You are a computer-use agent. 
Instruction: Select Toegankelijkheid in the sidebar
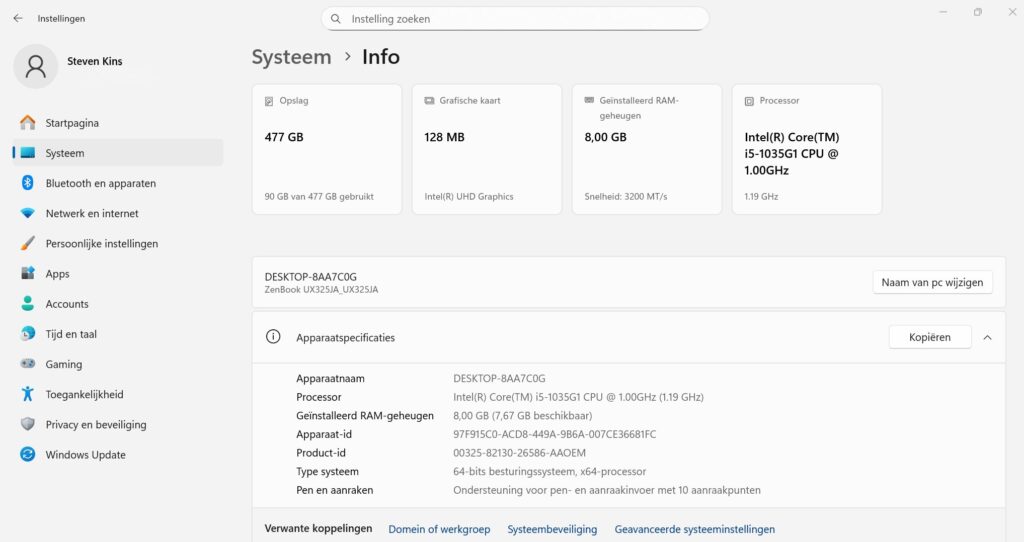(118, 394)
